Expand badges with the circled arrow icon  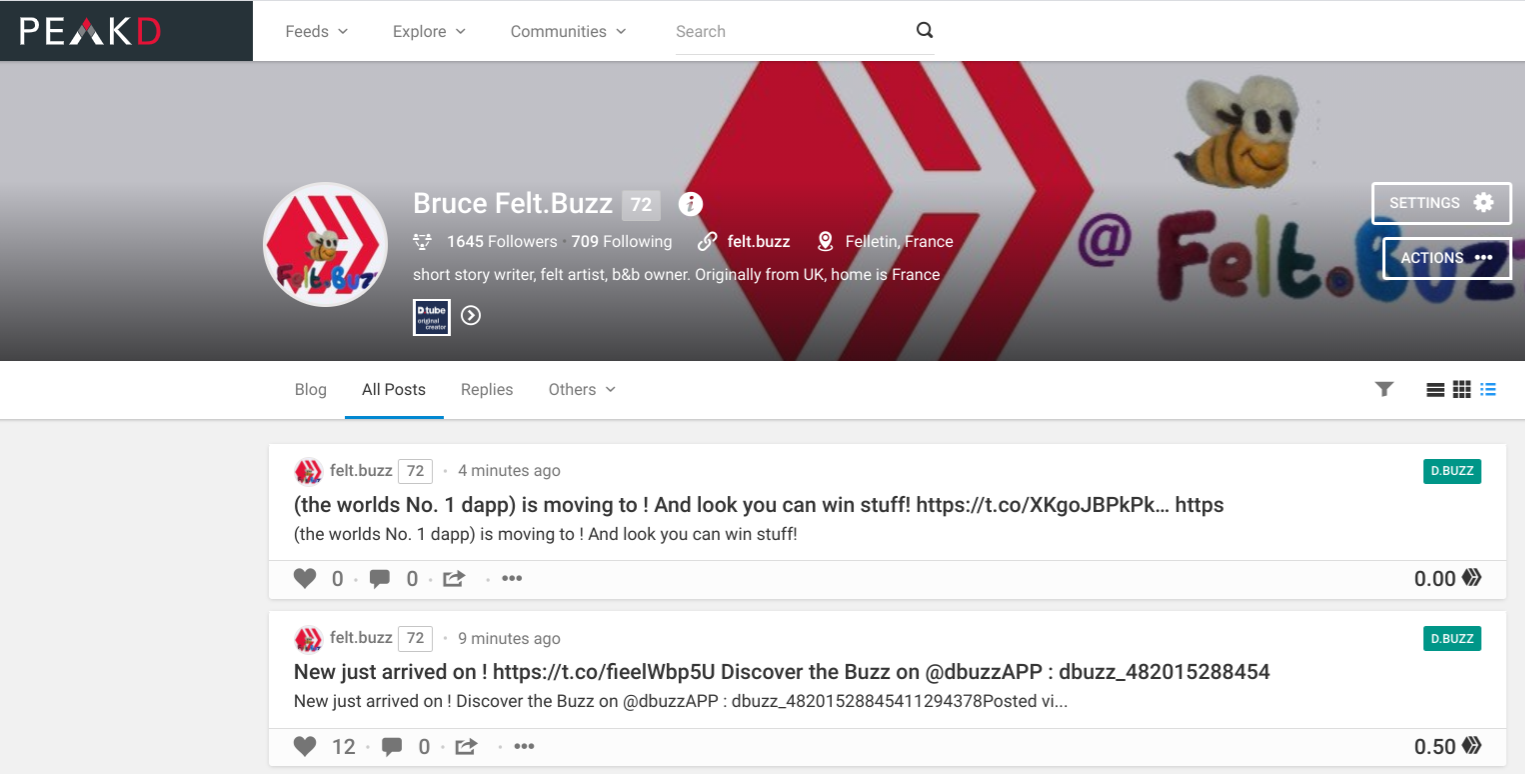tap(471, 316)
